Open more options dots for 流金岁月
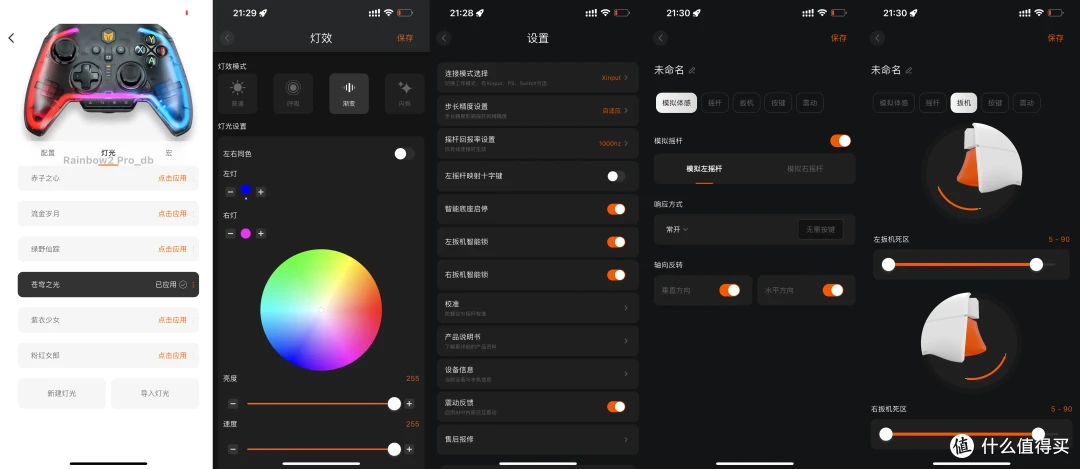1080x469 pixels. tap(194, 213)
